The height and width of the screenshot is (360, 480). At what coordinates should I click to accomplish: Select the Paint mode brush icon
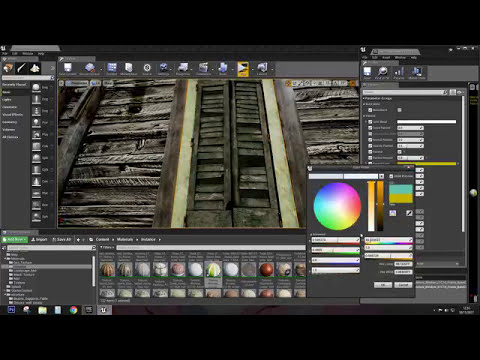21,68
